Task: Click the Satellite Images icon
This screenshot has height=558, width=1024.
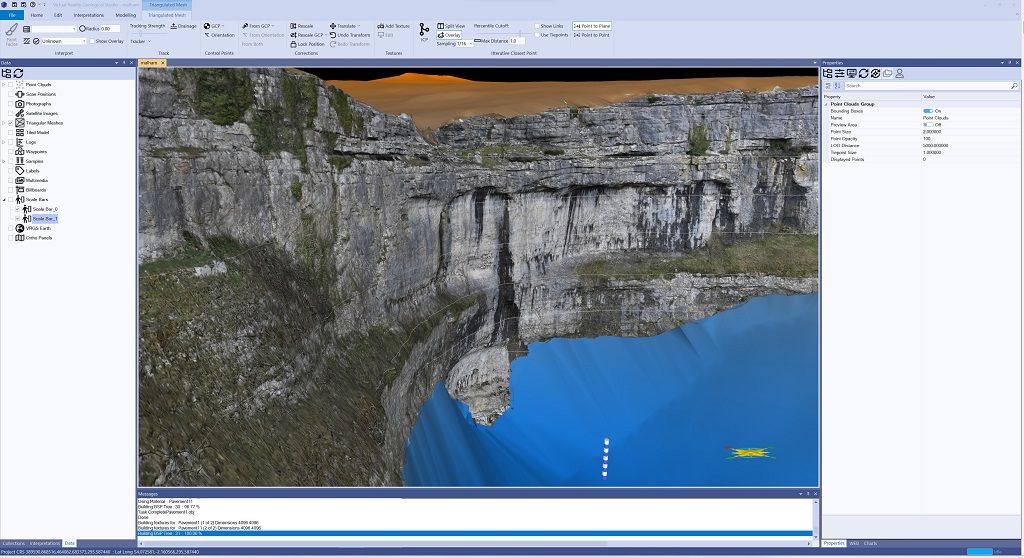Action: pyautogui.click(x=20, y=113)
